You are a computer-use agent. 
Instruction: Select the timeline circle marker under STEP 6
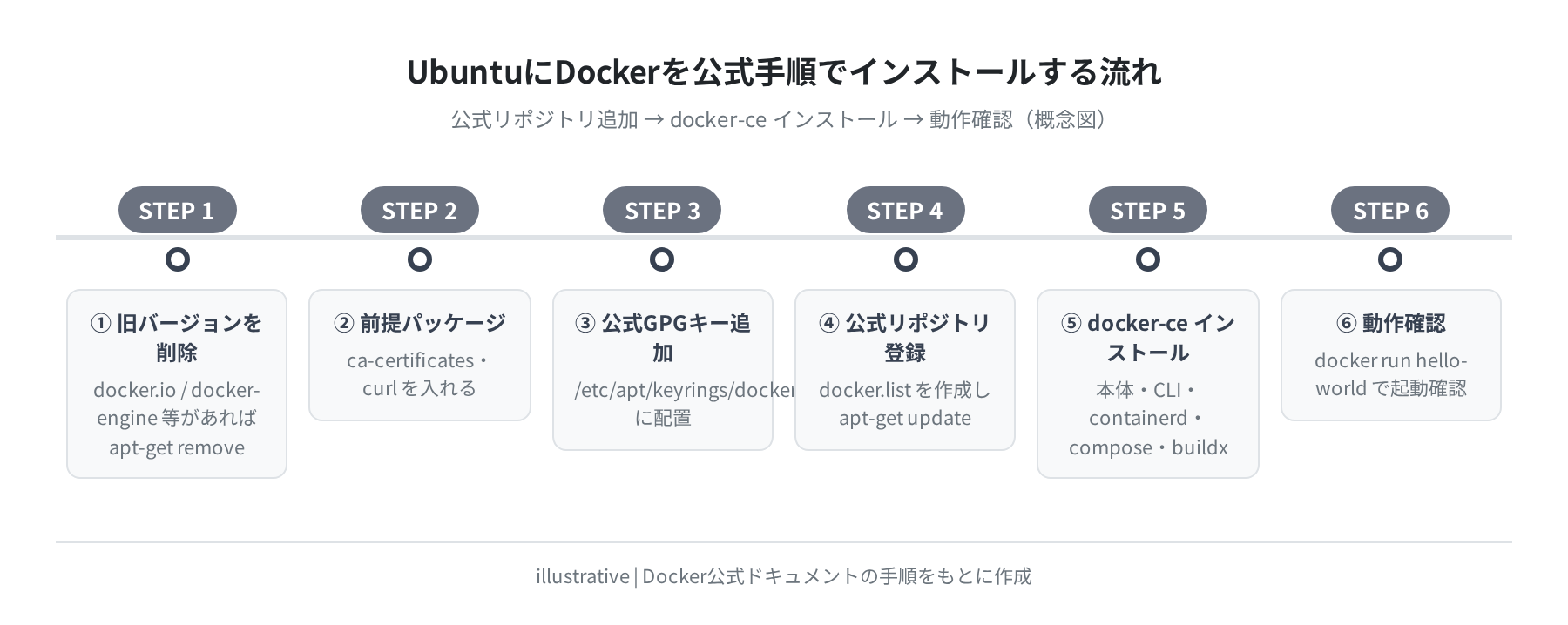tap(1390, 259)
